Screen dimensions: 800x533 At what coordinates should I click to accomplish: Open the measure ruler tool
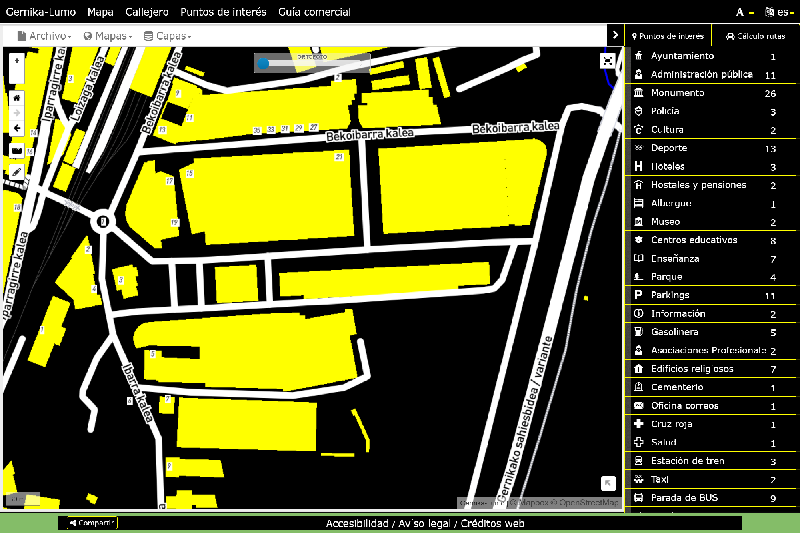[16, 151]
